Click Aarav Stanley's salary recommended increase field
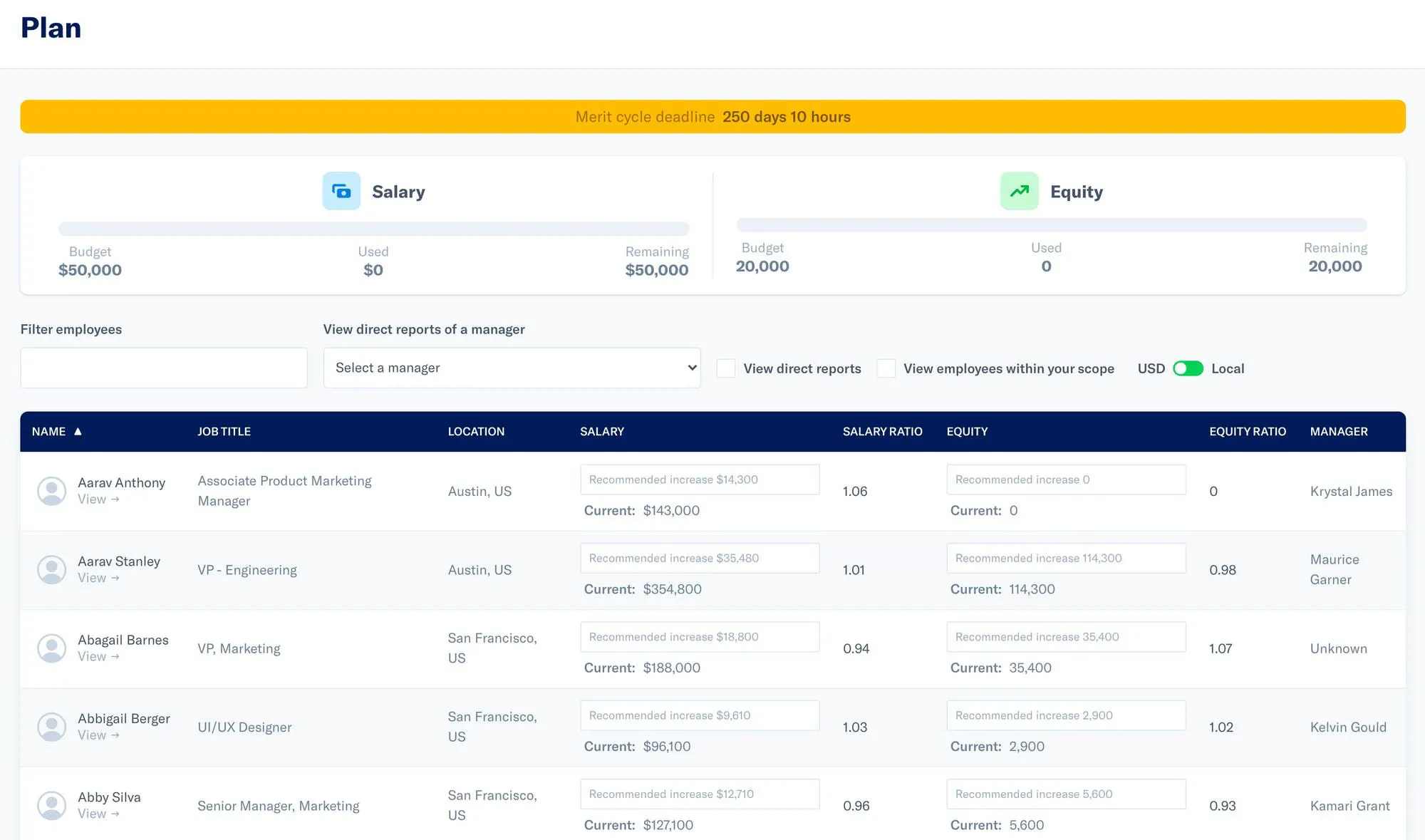 (700, 558)
